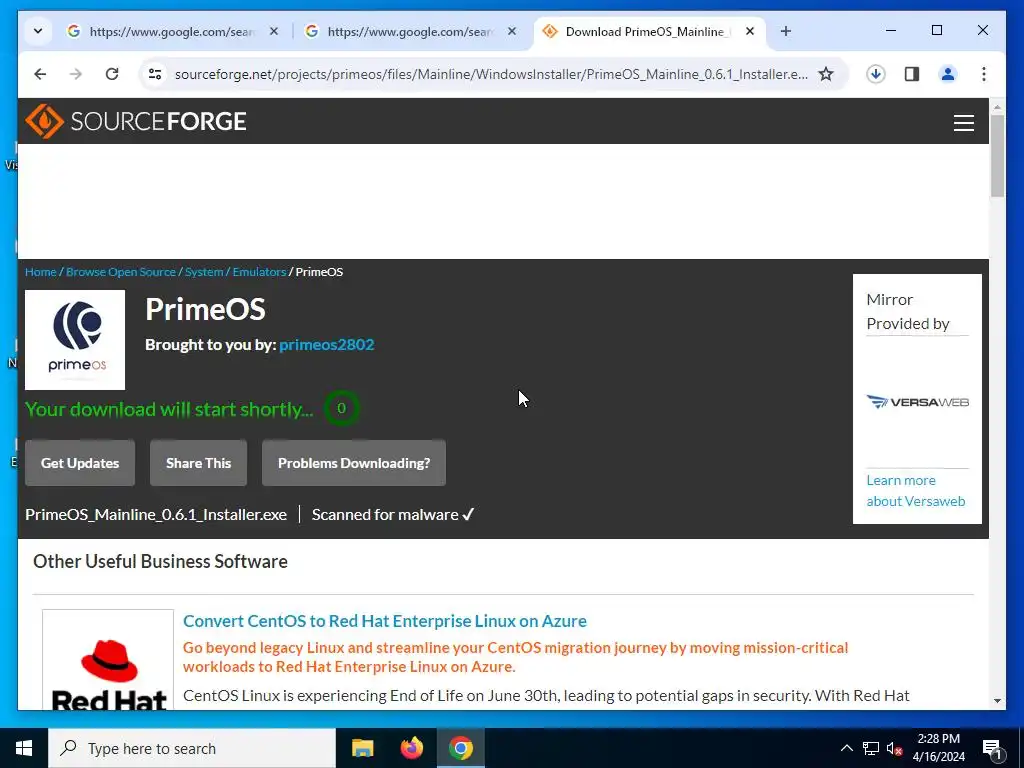Click the Red Hat logo image
Viewport: 1024px width, 768px height.
pyautogui.click(x=108, y=660)
